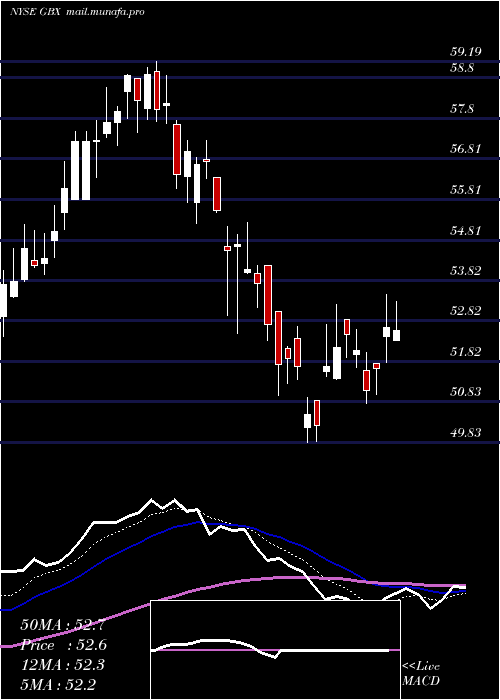Click the 52.82 price level label
The image size is (500, 700).
[465, 311]
